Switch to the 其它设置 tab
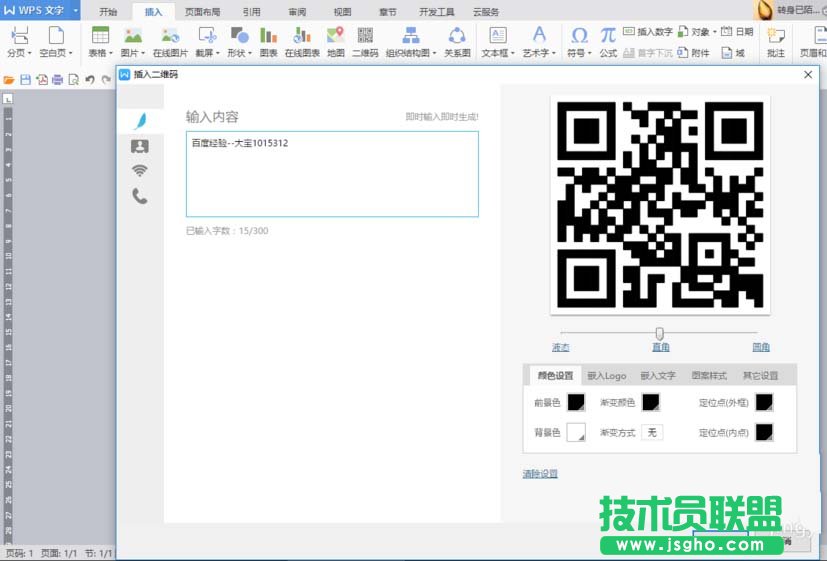 pyautogui.click(x=760, y=375)
